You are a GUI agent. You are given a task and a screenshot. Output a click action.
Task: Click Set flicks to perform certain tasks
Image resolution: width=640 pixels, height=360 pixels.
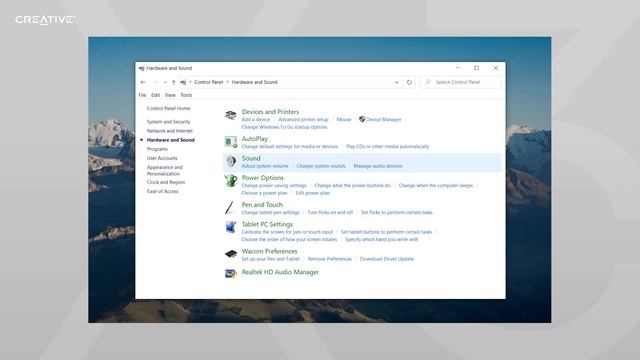coord(397,213)
